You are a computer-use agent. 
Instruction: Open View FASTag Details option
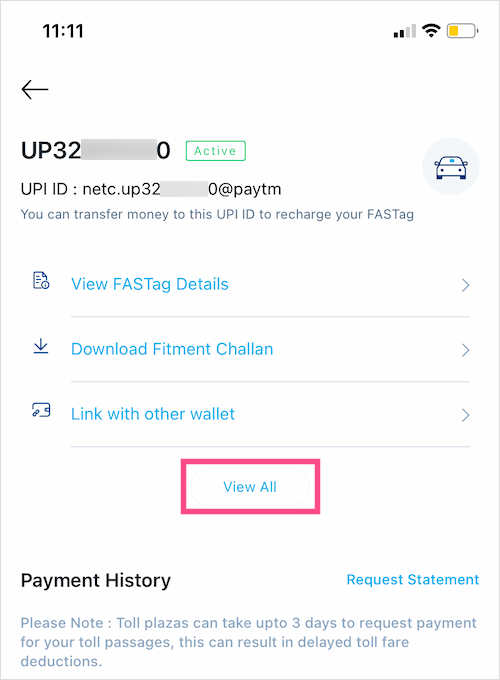(x=150, y=284)
